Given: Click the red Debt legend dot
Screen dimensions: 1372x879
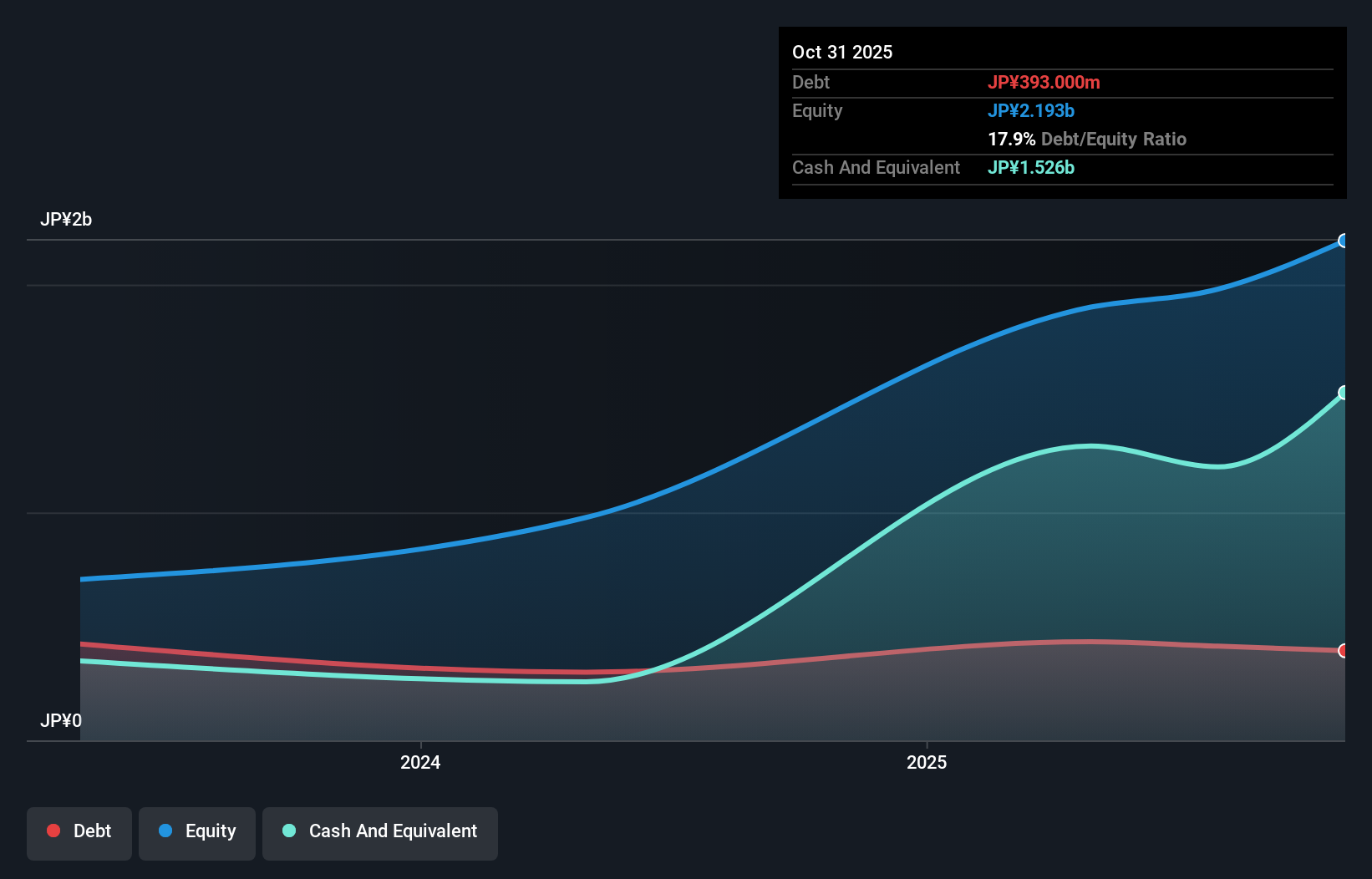Looking at the screenshot, I should point(53,831).
